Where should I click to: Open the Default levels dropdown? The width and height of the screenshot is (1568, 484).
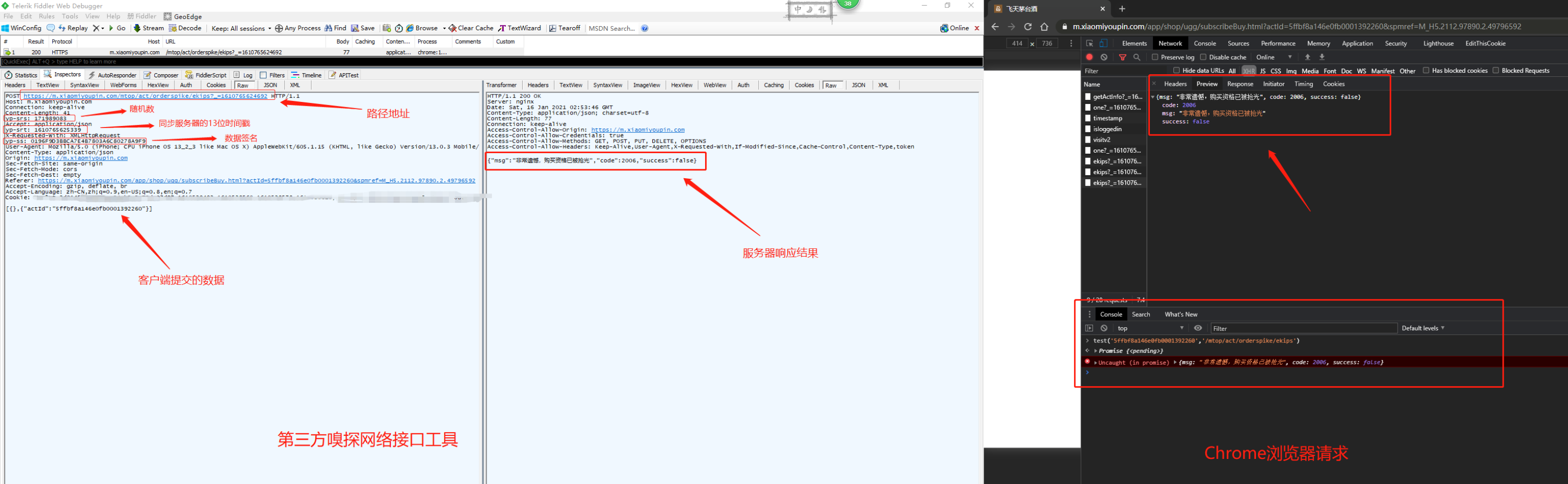point(1423,328)
